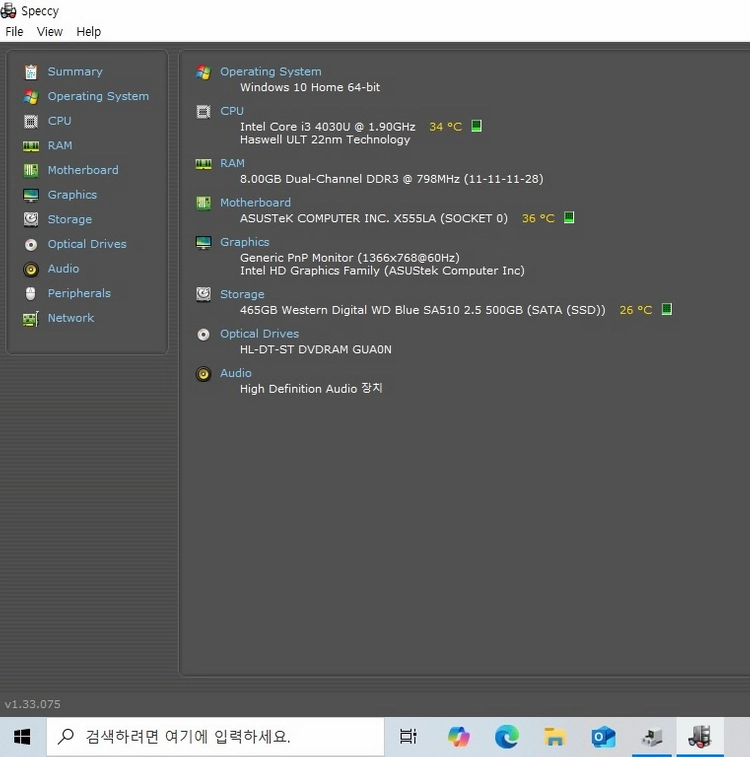This screenshot has height=757, width=750.
Task: Click the Windows search input field
Action: click(215, 736)
